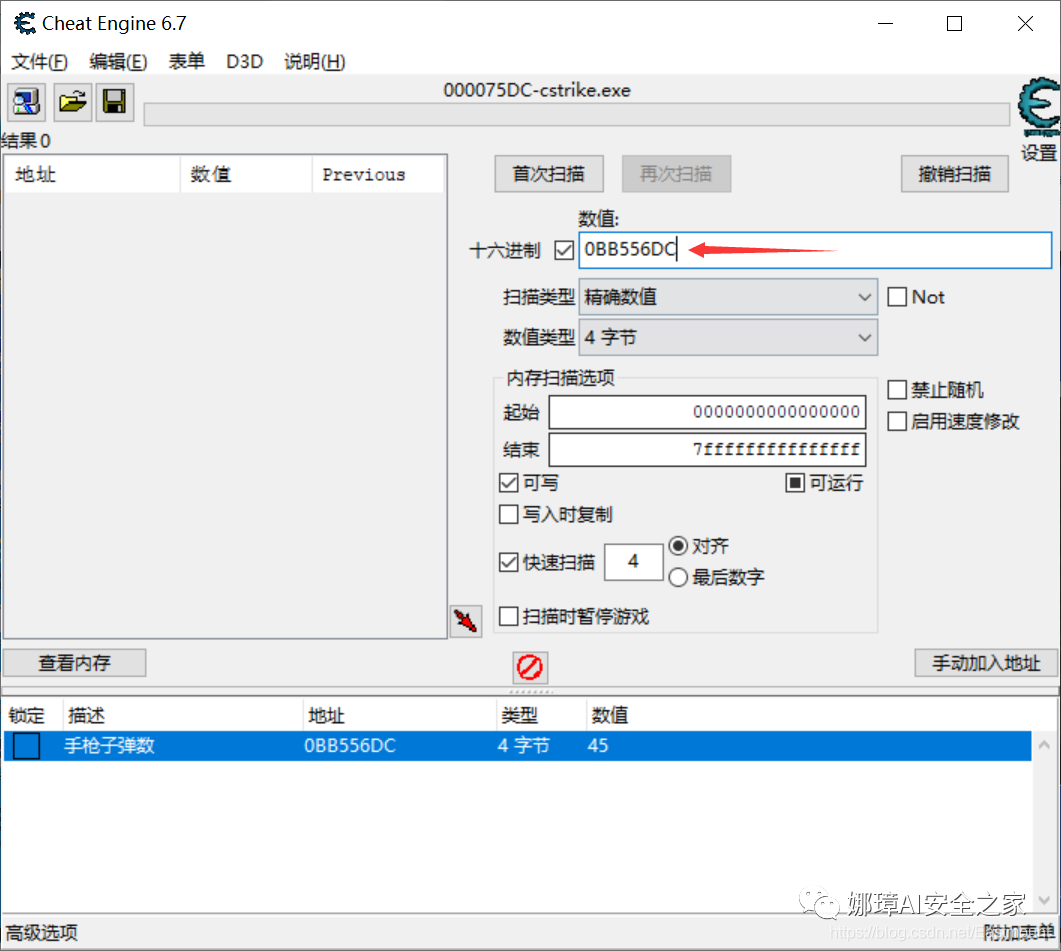The width and height of the screenshot is (1061, 951).
Task: Select the 最后数字 radio button
Action: pos(678,577)
